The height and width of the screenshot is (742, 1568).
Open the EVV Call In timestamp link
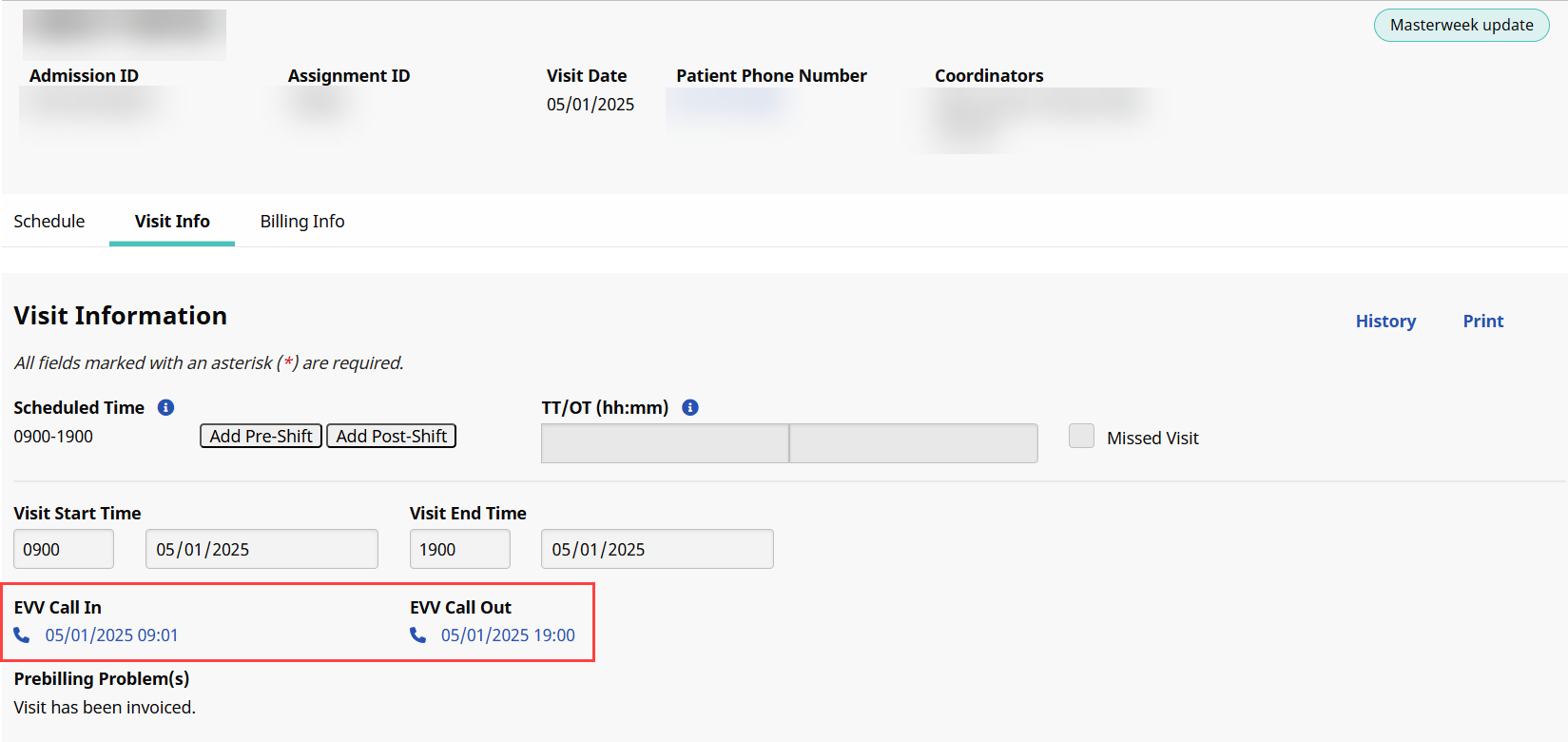[x=111, y=635]
